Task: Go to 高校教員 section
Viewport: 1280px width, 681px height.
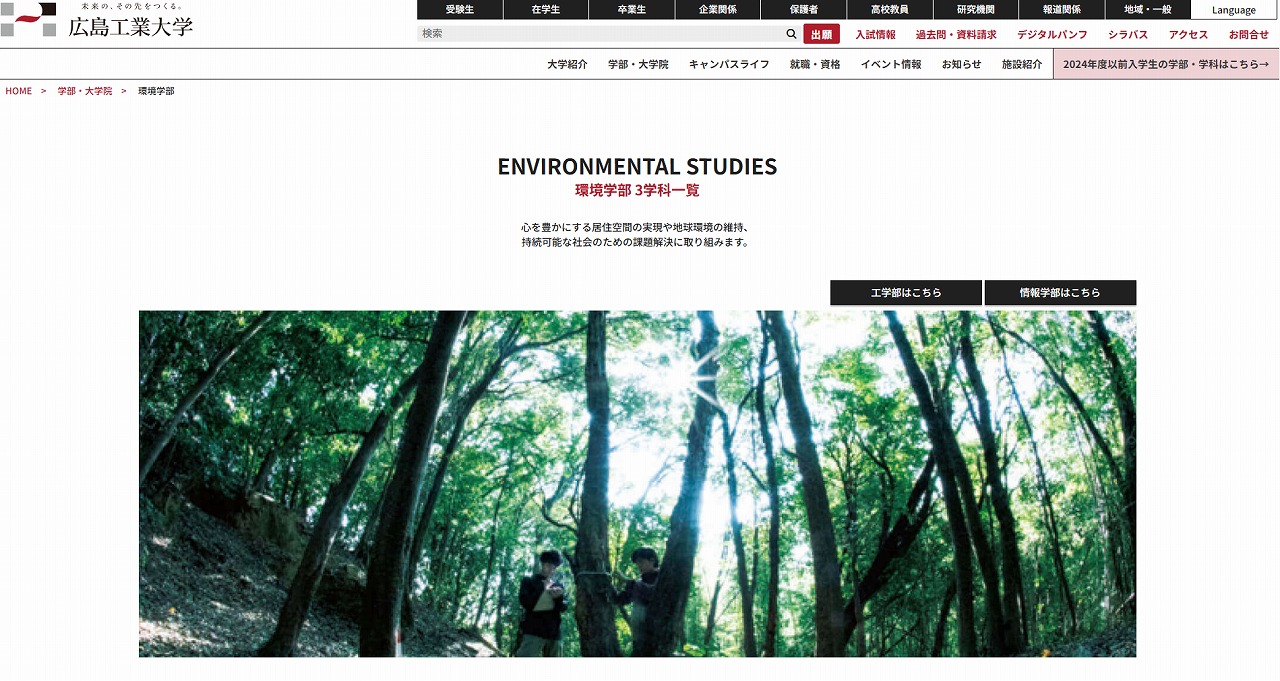Action: point(889,10)
